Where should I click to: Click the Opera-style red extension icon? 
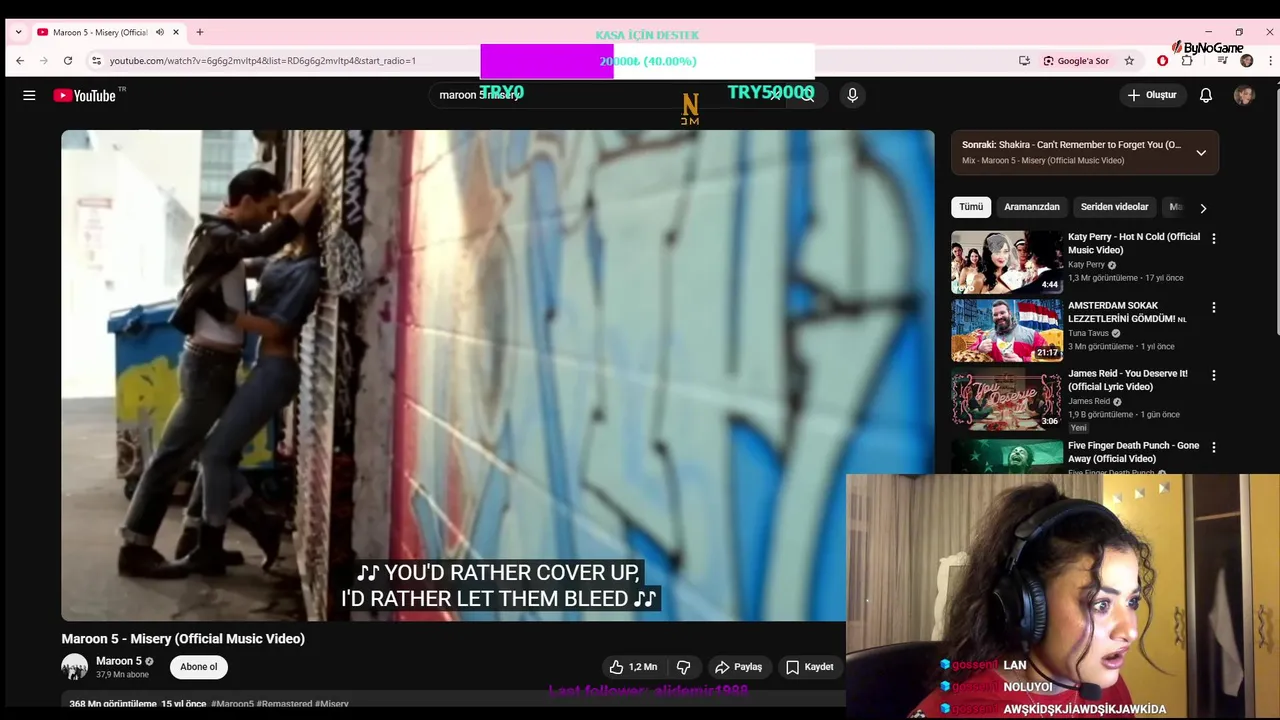1162,61
